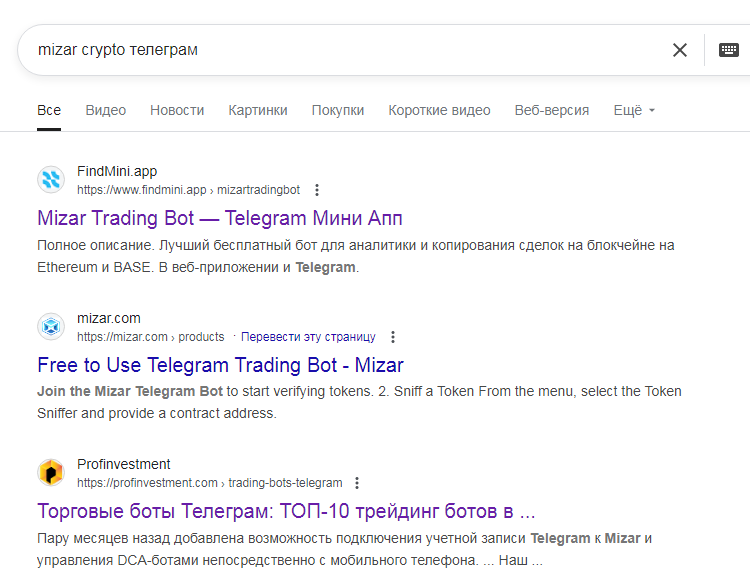Clear the search query with X icon
Screen dimensions: 750x577
(680, 50)
